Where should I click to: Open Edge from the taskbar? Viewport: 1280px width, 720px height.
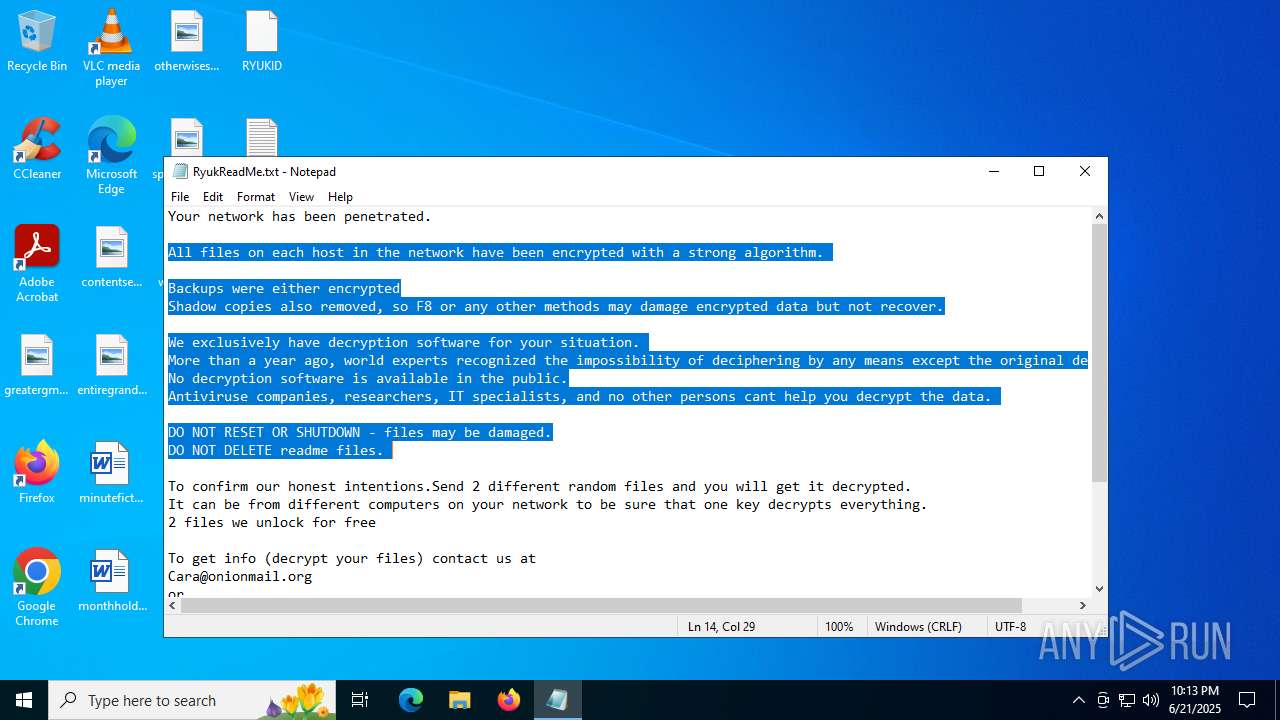[411, 700]
